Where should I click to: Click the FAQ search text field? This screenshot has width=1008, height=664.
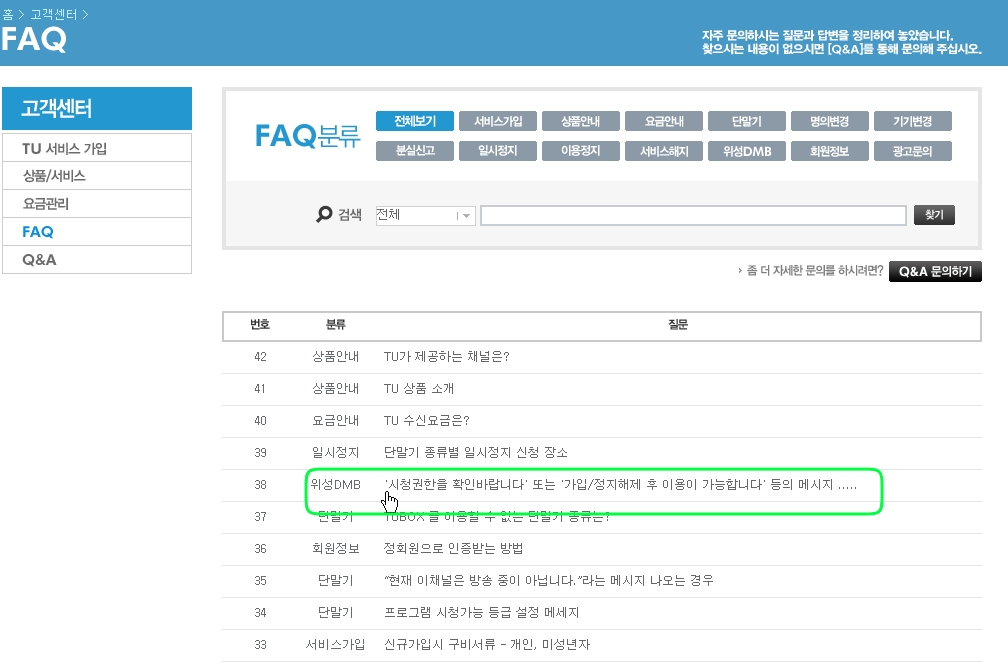coord(693,215)
